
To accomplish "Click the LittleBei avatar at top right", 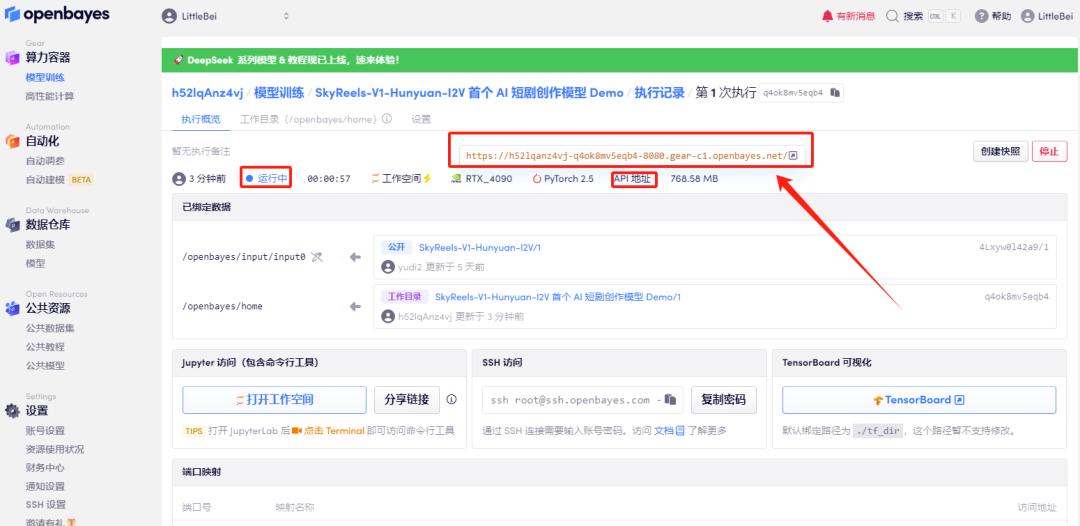I will 1028,16.
